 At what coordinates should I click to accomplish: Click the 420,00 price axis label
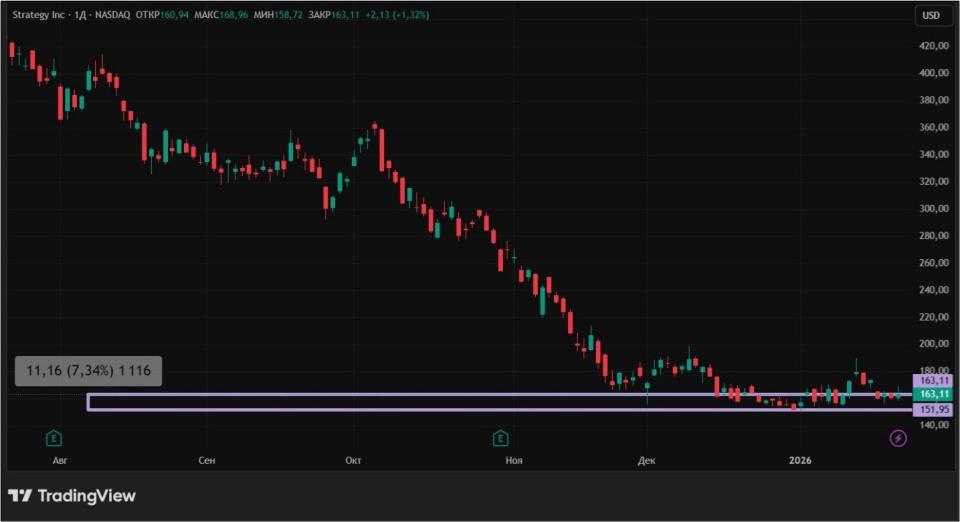point(934,46)
